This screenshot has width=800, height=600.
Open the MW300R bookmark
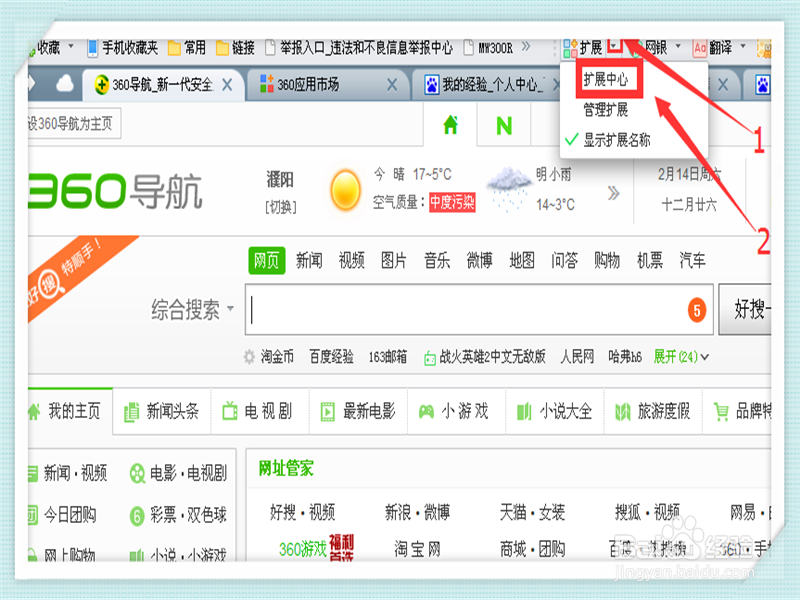coord(488,48)
